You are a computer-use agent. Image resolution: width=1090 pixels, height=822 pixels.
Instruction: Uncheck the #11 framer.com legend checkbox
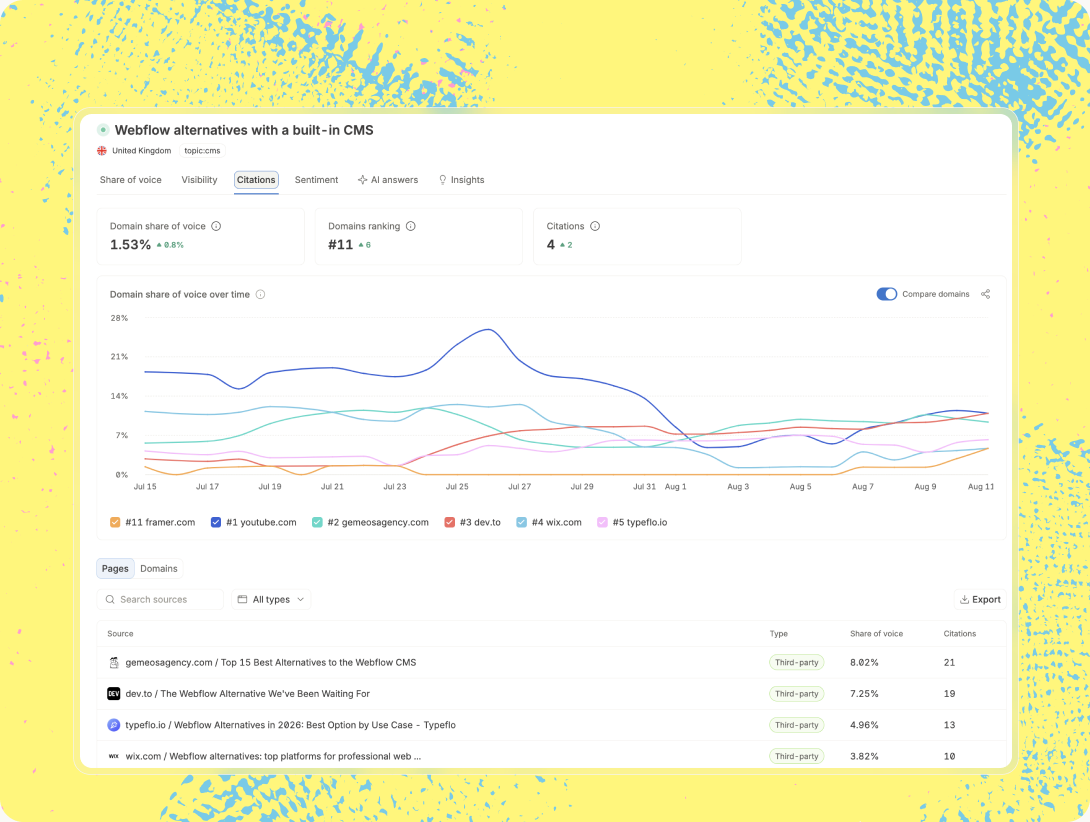(115, 522)
